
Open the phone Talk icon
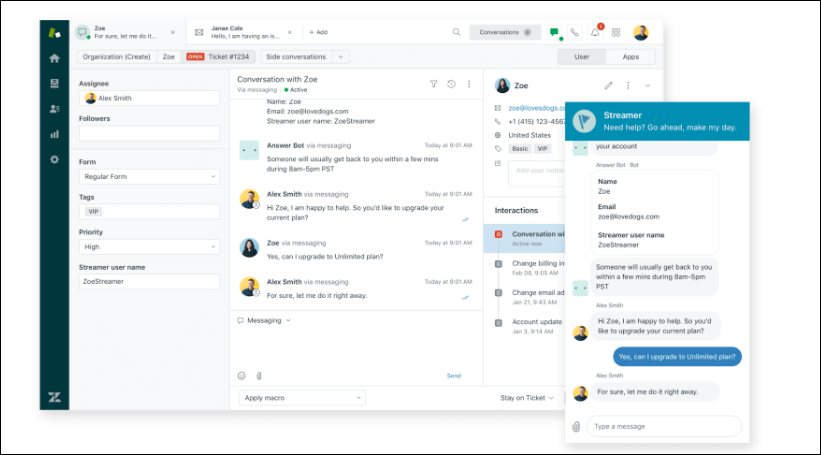tap(574, 32)
